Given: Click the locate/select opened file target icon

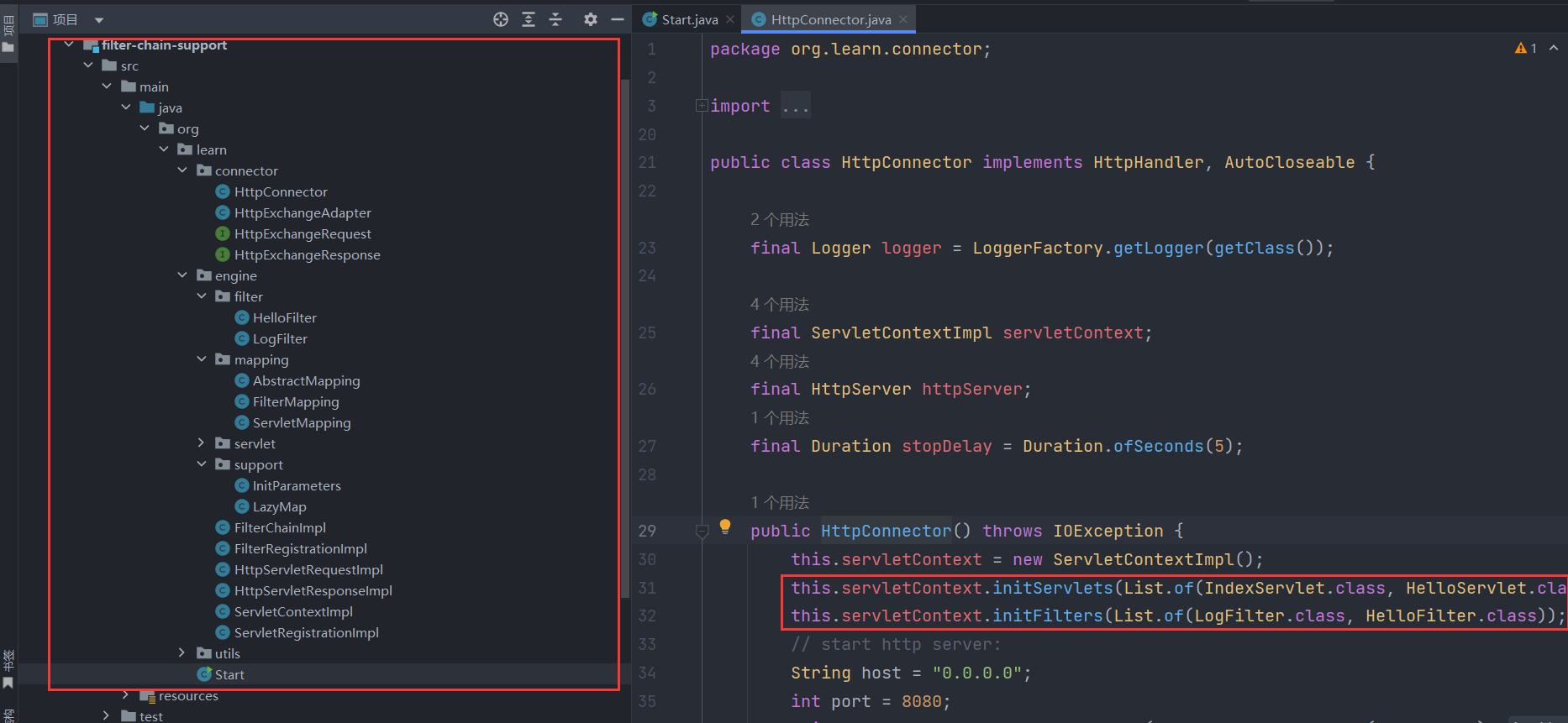Looking at the screenshot, I should tap(501, 19).
